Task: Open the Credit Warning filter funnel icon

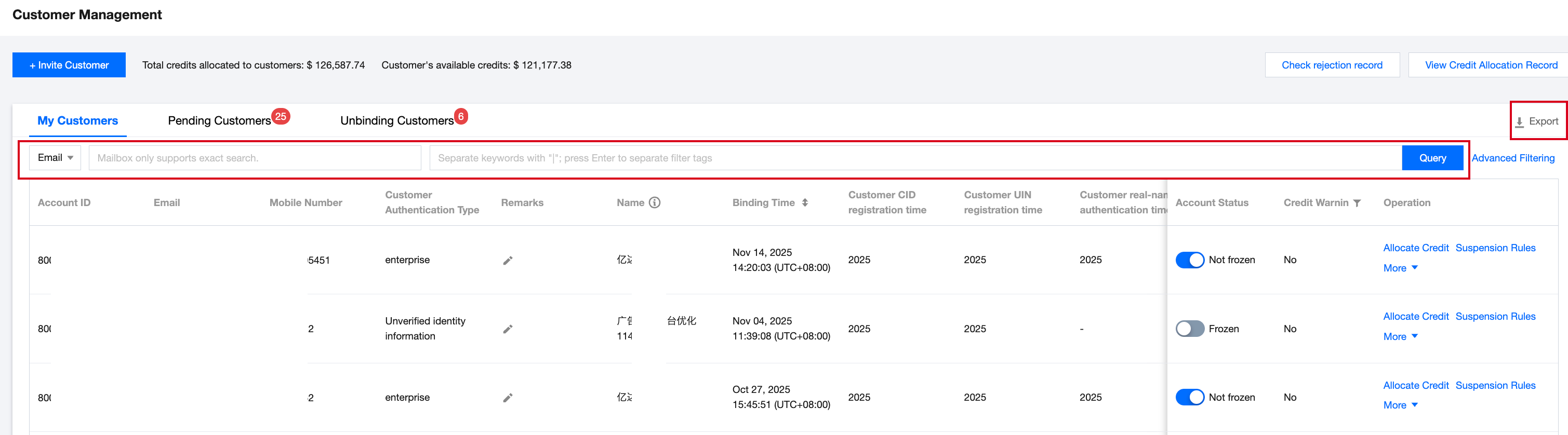Action: (x=1357, y=203)
